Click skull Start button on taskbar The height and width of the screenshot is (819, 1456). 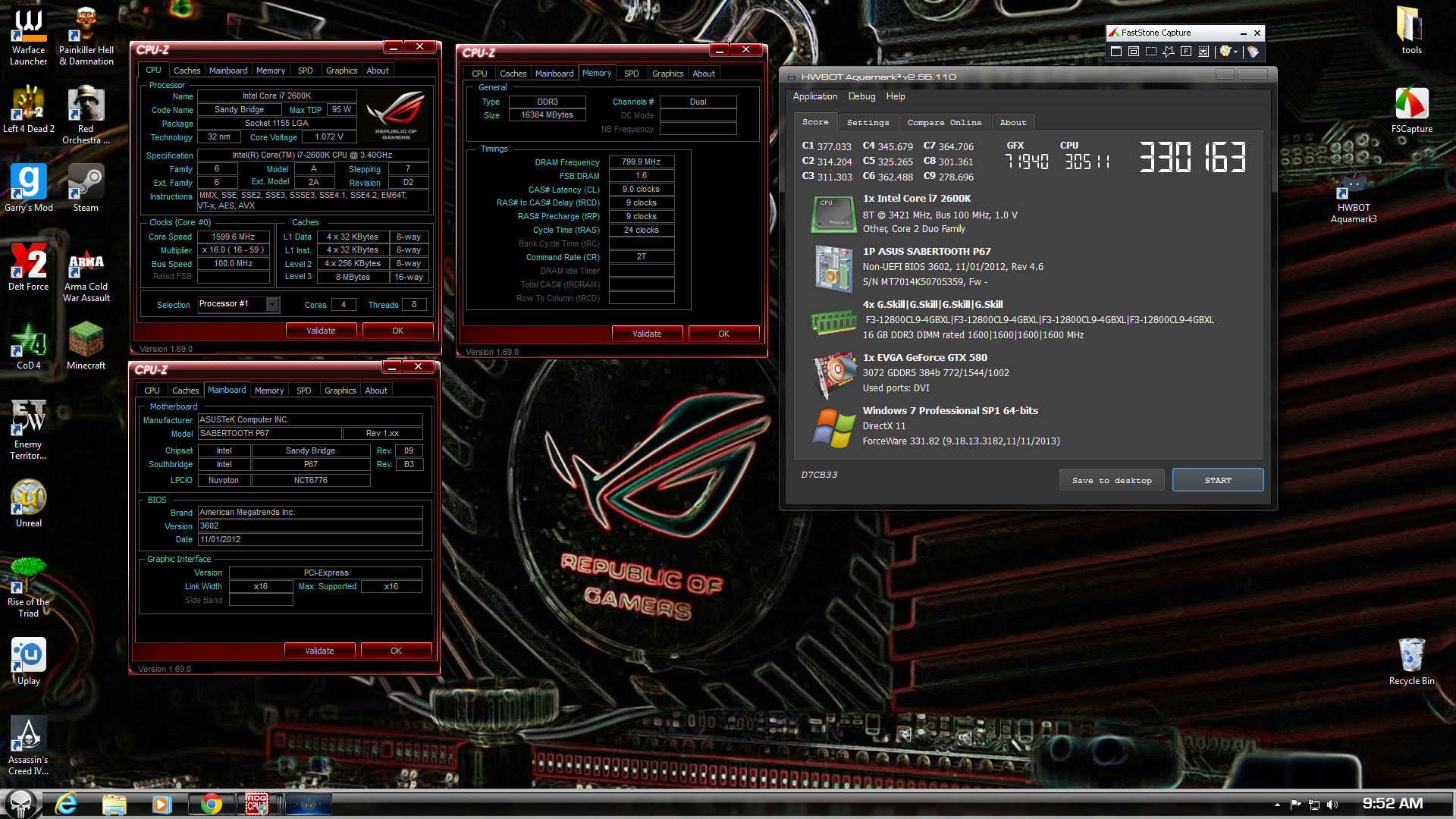click(x=20, y=804)
